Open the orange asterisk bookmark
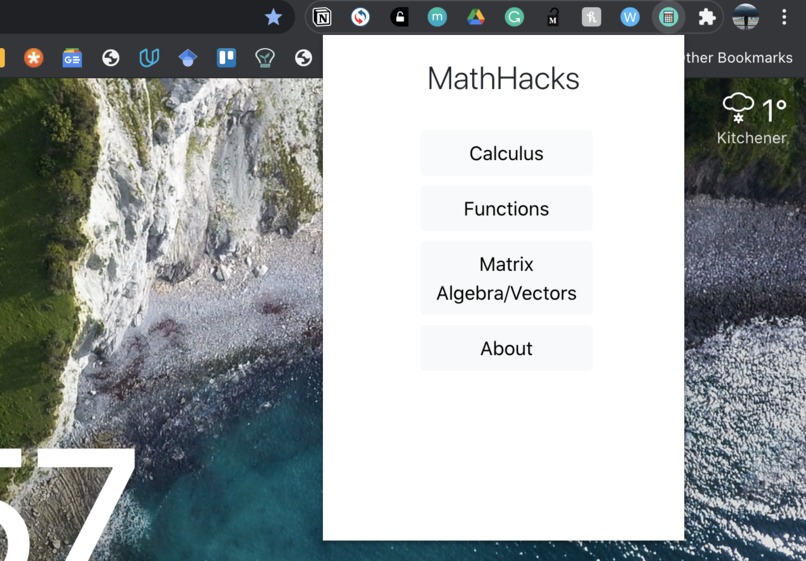Viewport: 806px width, 561px height. click(x=33, y=58)
